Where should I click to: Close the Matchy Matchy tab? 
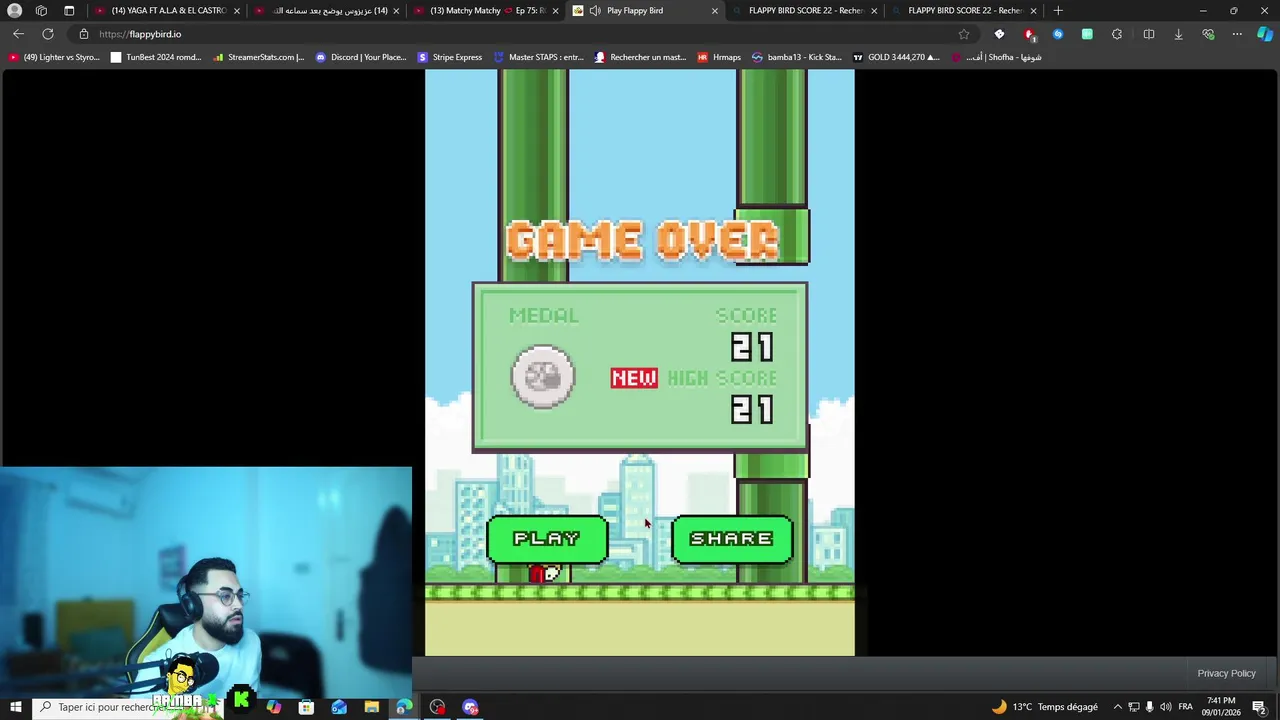[x=555, y=10]
